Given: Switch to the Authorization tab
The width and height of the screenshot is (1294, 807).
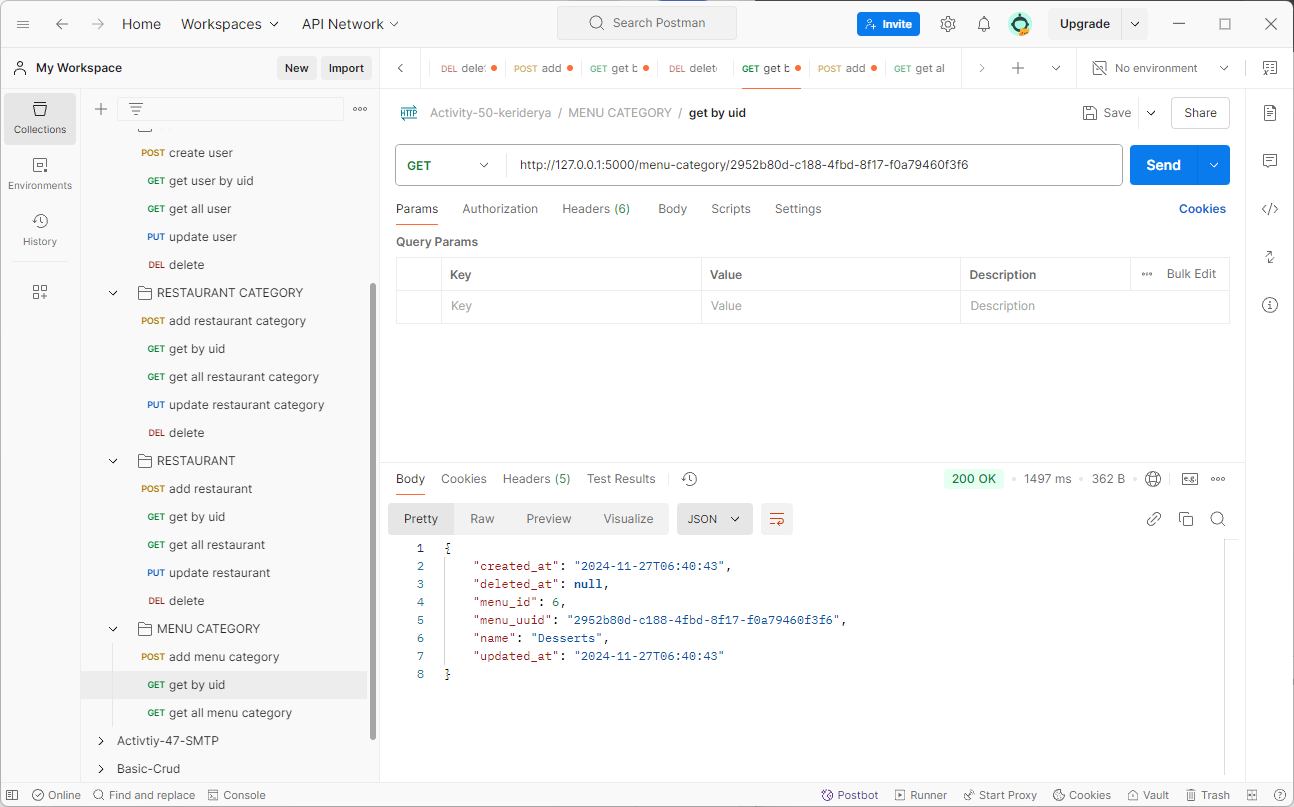Looking at the screenshot, I should point(500,209).
